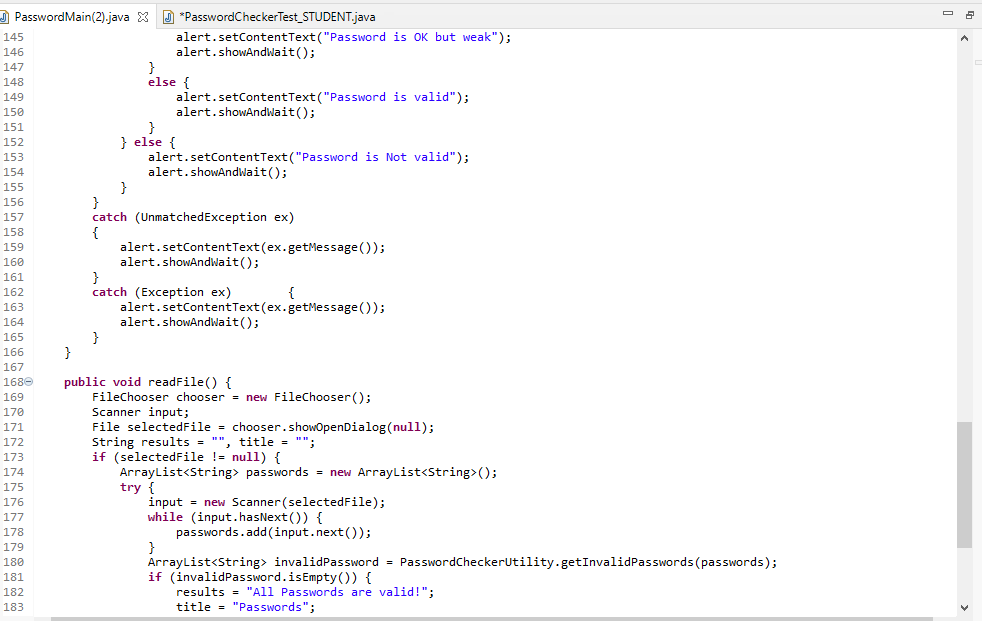Click vertical scrollbar down arrow
Screen dimensions: 982x621
click(964, 607)
